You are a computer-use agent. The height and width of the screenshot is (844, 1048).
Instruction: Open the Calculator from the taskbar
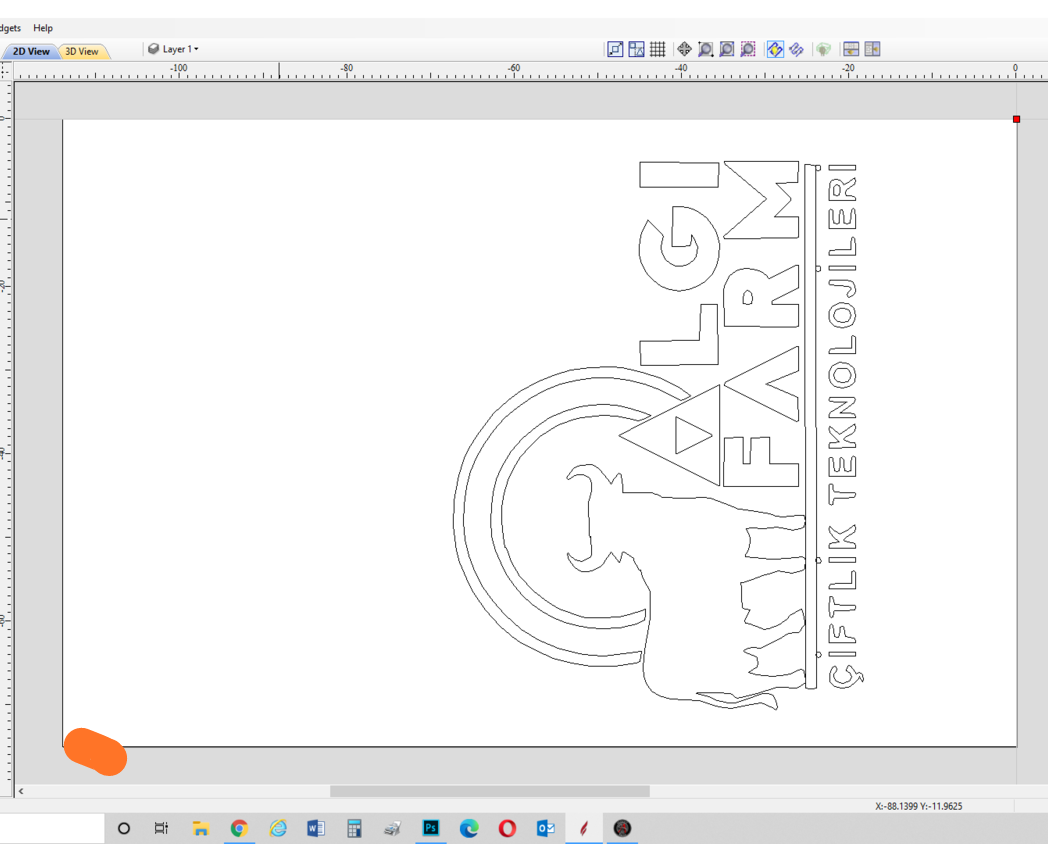354,829
